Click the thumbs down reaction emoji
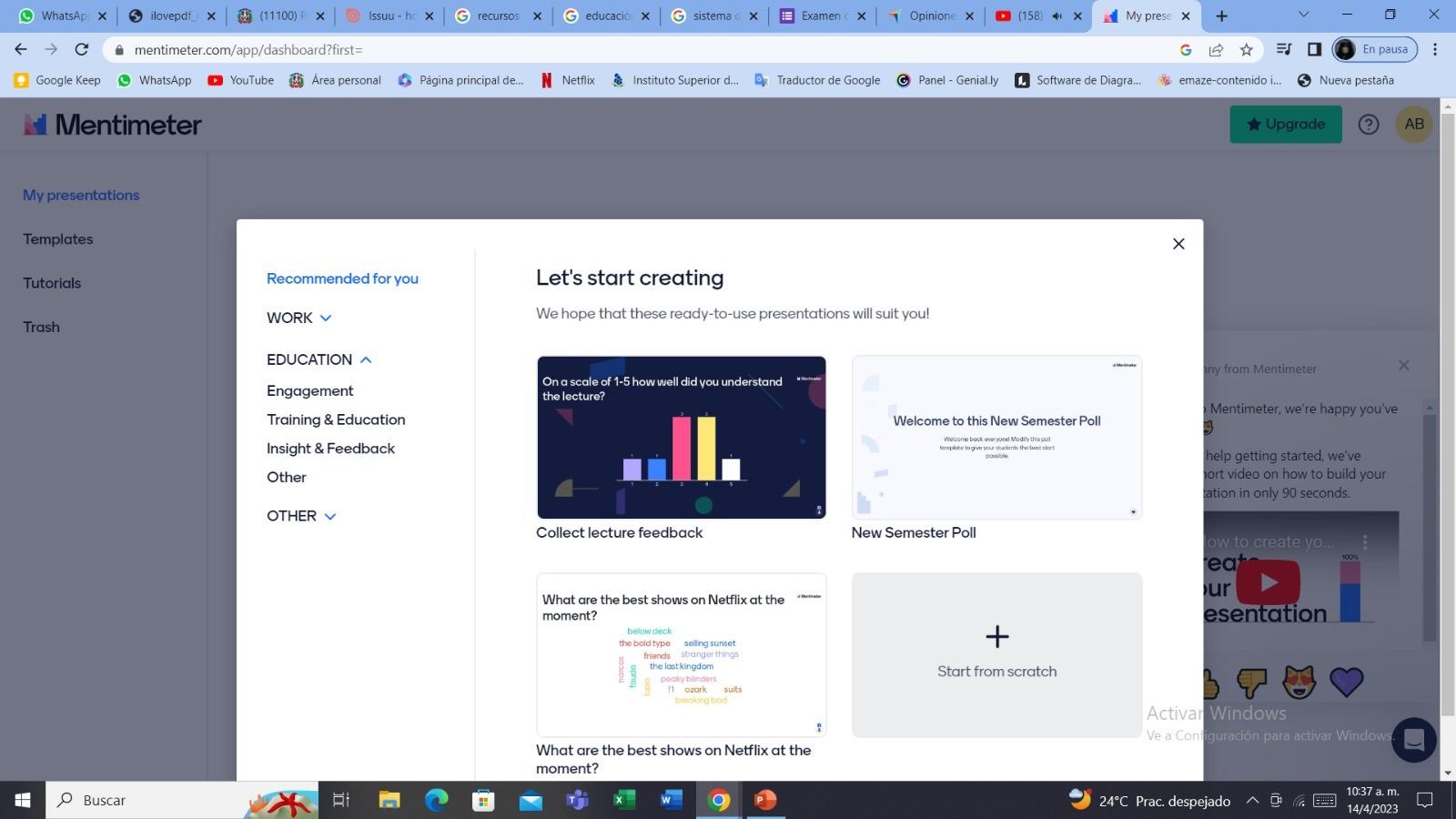 point(1252,682)
